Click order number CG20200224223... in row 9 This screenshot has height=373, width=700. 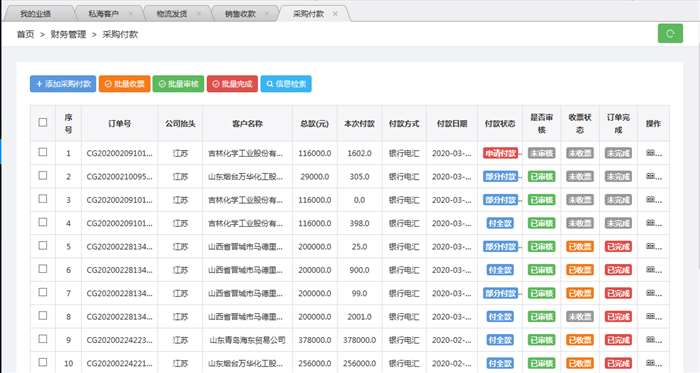point(119,340)
